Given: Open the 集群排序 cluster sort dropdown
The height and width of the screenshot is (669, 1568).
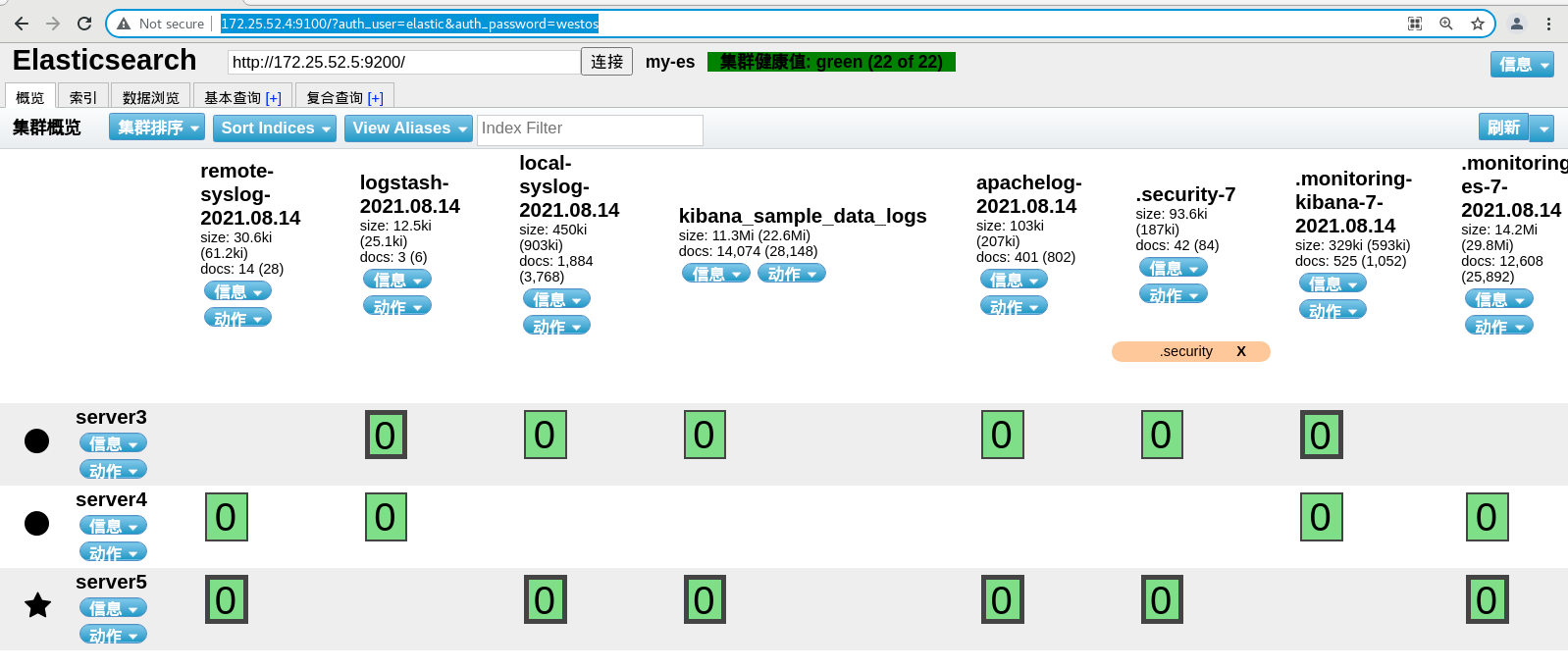Looking at the screenshot, I should [x=157, y=128].
